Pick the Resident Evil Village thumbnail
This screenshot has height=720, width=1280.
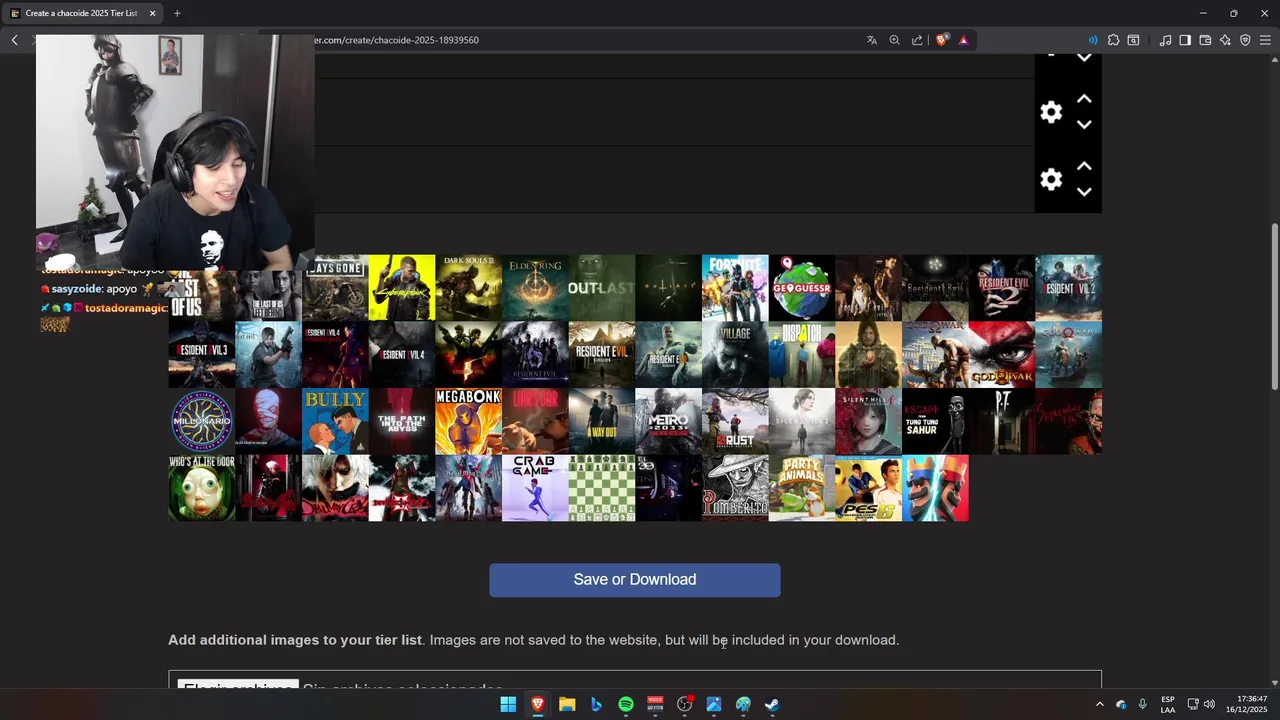coord(735,354)
